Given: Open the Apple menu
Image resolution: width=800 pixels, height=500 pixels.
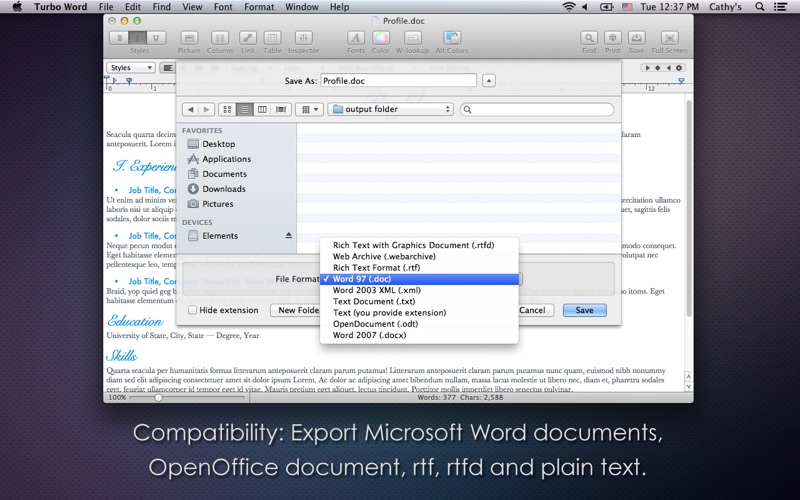Looking at the screenshot, I should point(17,7).
